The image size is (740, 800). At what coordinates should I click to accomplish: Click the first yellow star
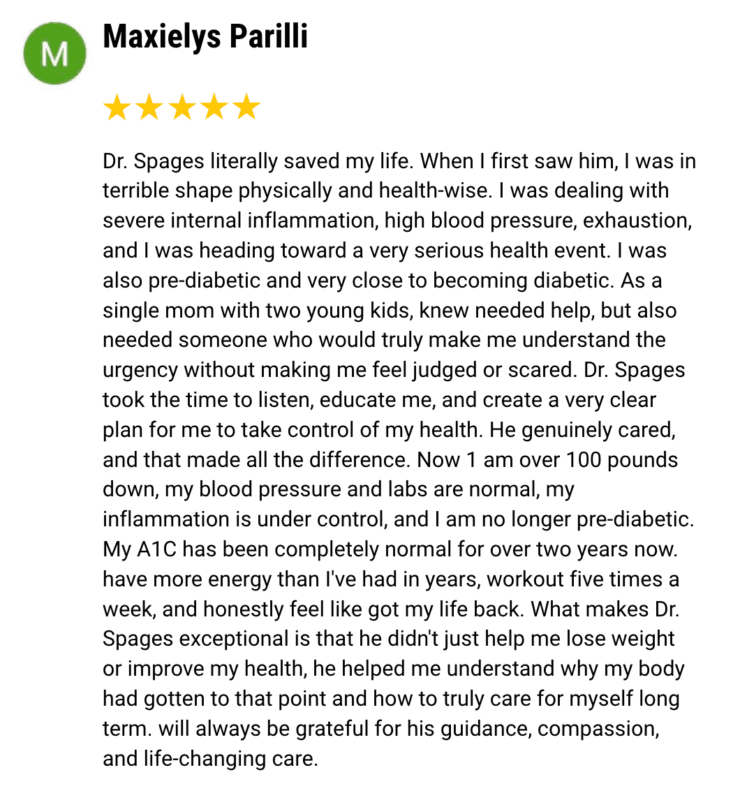point(117,107)
